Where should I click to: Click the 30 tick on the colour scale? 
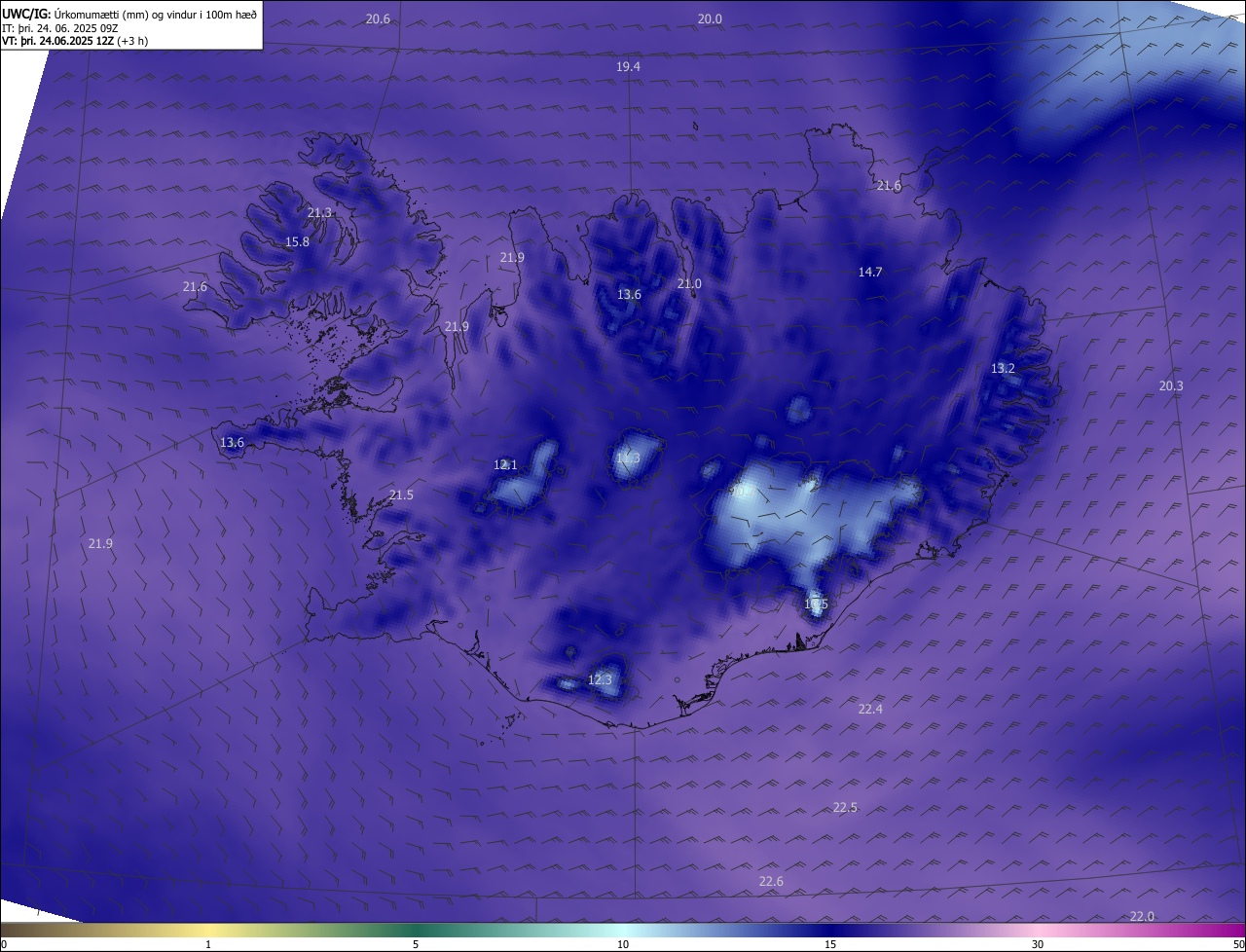(x=1038, y=944)
